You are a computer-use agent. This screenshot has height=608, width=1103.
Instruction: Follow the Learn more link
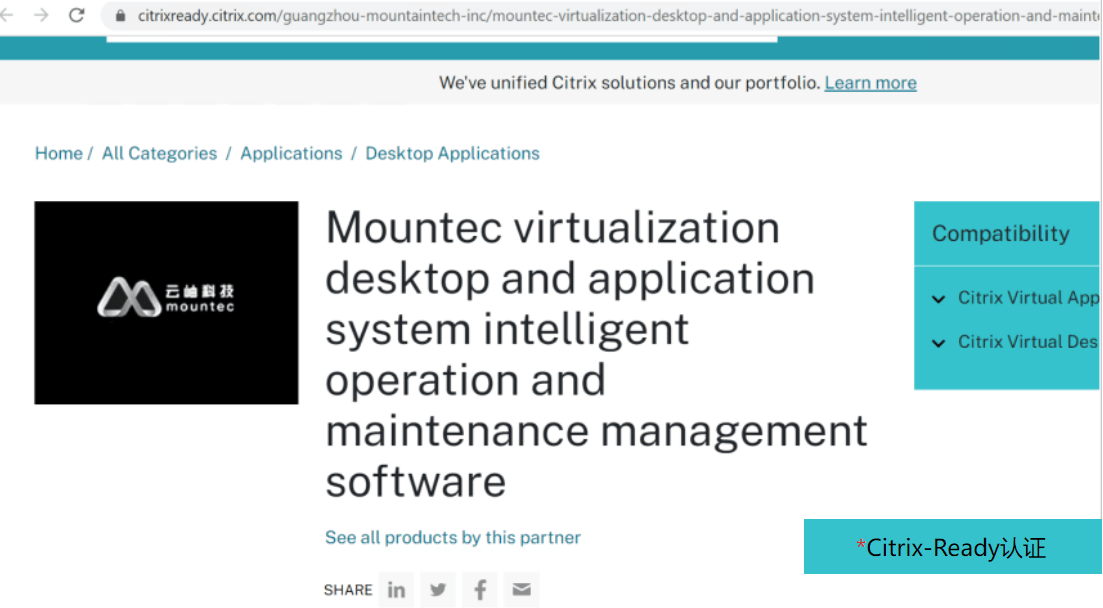point(870,83)
